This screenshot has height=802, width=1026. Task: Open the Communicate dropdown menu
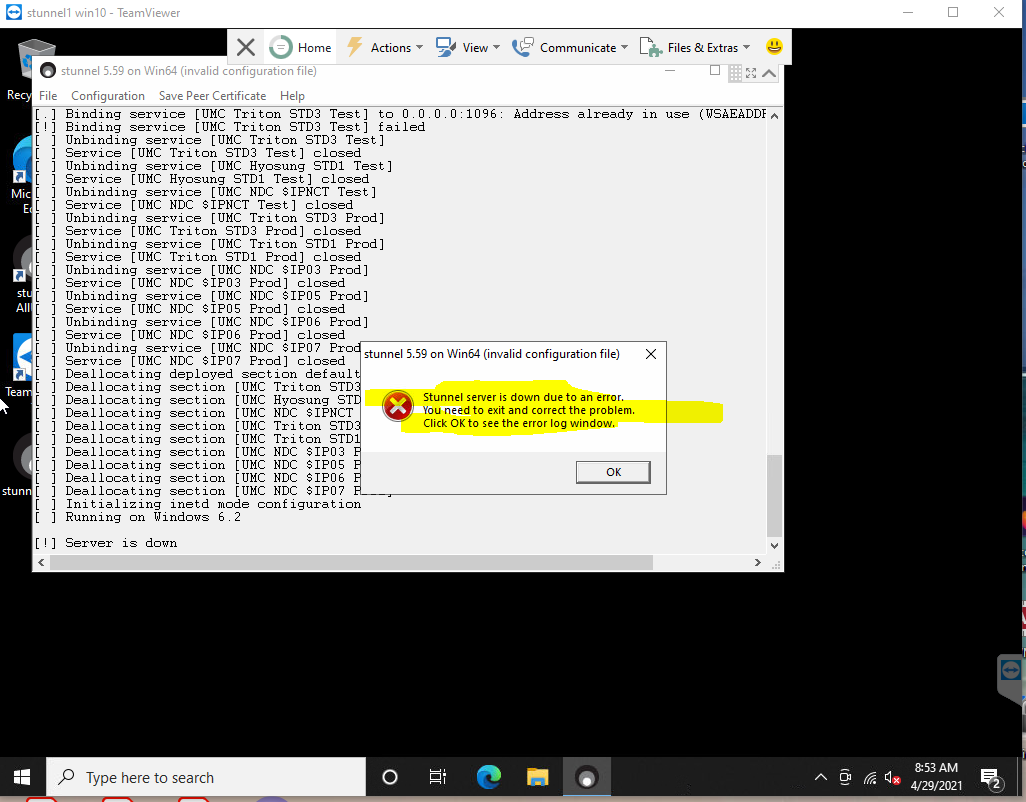tap(570, 47)
